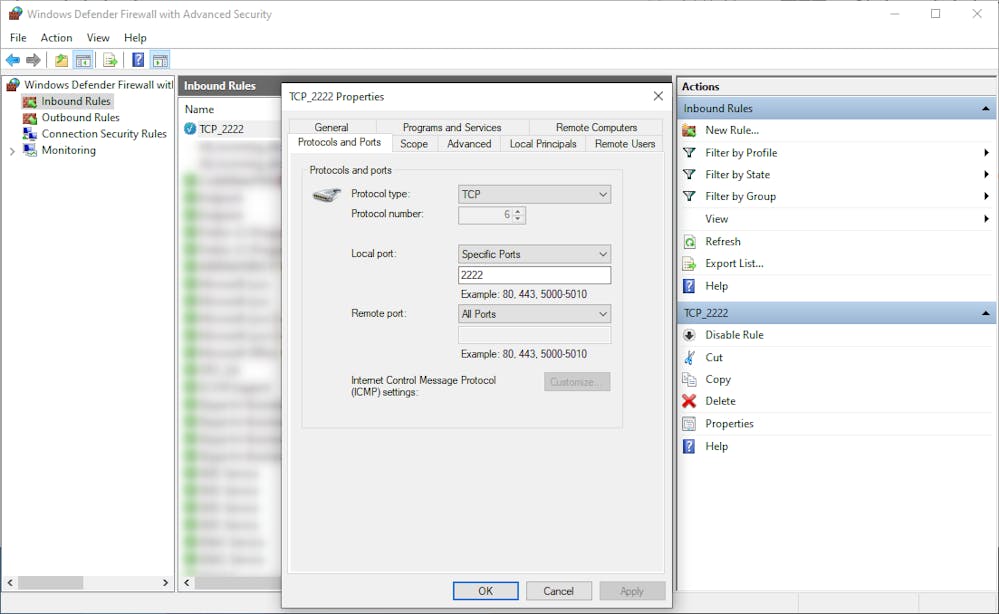Open the Action menu
The height and width of the screenshot is (614, 999).
tap(56, 38)
